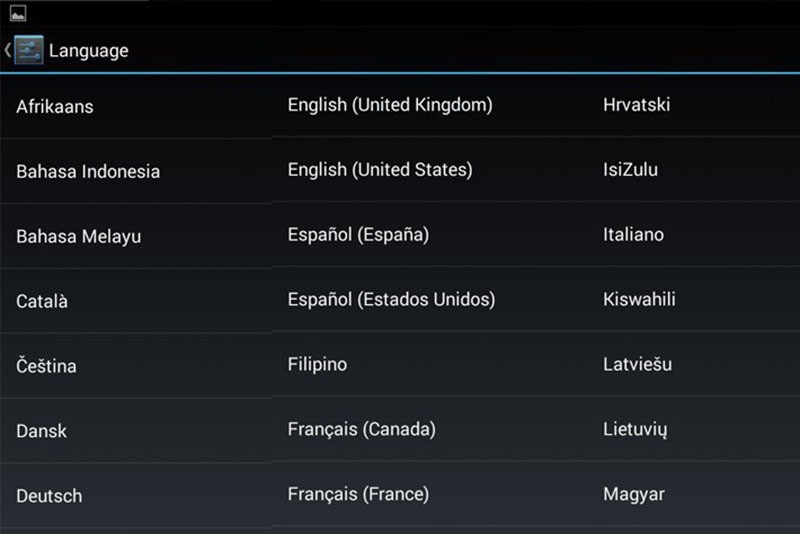The height and width of the screenshot is (534, 800).
Task: Tap the back chevron beside Settings icon
Action: [8, 50]
